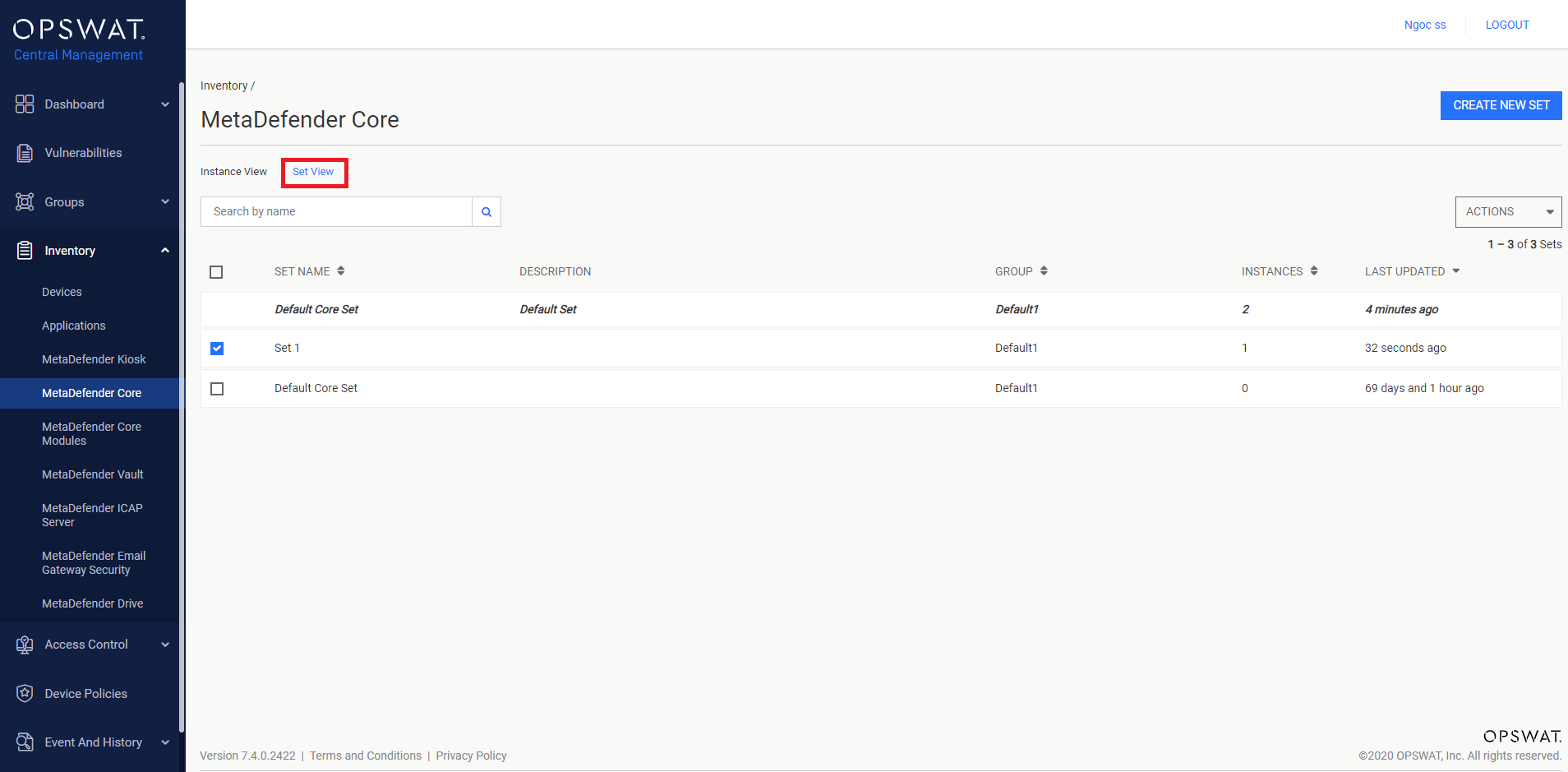Click the Vulnerabilities document icon

click(25, 153)
